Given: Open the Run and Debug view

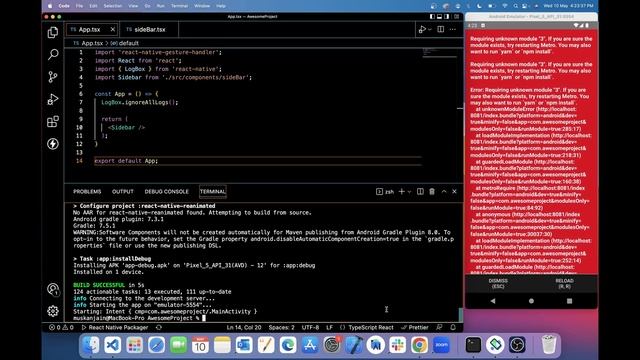Looking at the screenshot, I should point(53,99).
